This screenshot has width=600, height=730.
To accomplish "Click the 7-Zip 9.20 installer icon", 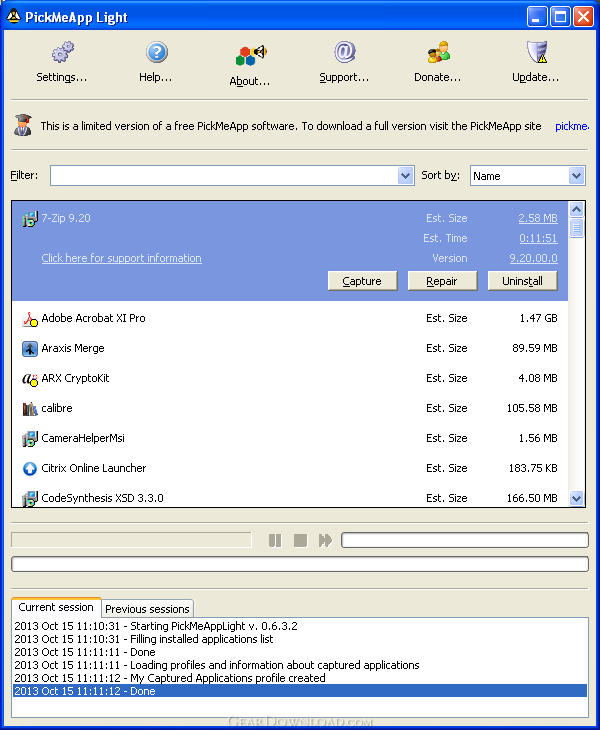I will click(x=30, y=218).
